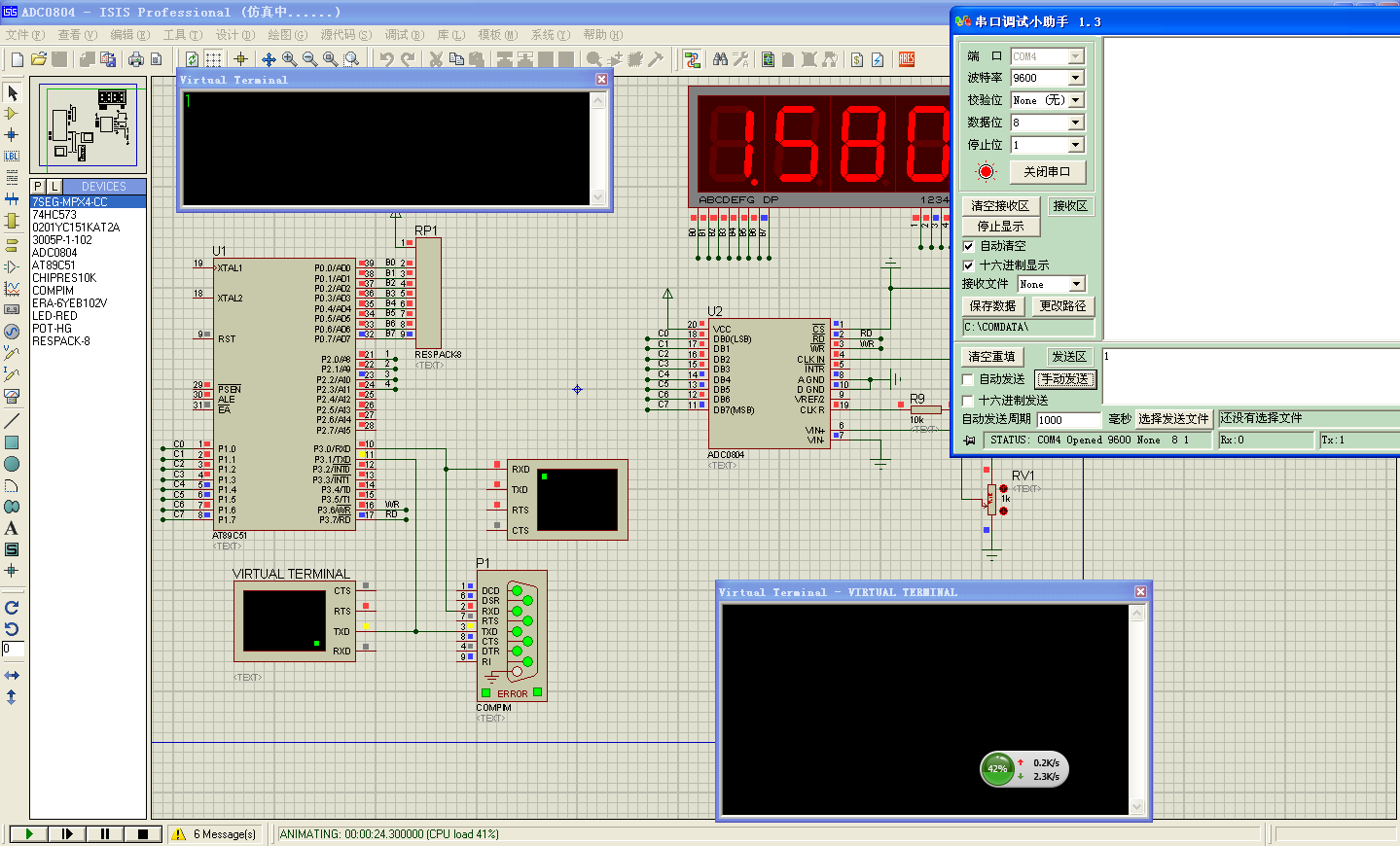This screenshot has width=1400, height=846.
Task: Click the 选择发送文件 button
Action: pos(1173,419)
